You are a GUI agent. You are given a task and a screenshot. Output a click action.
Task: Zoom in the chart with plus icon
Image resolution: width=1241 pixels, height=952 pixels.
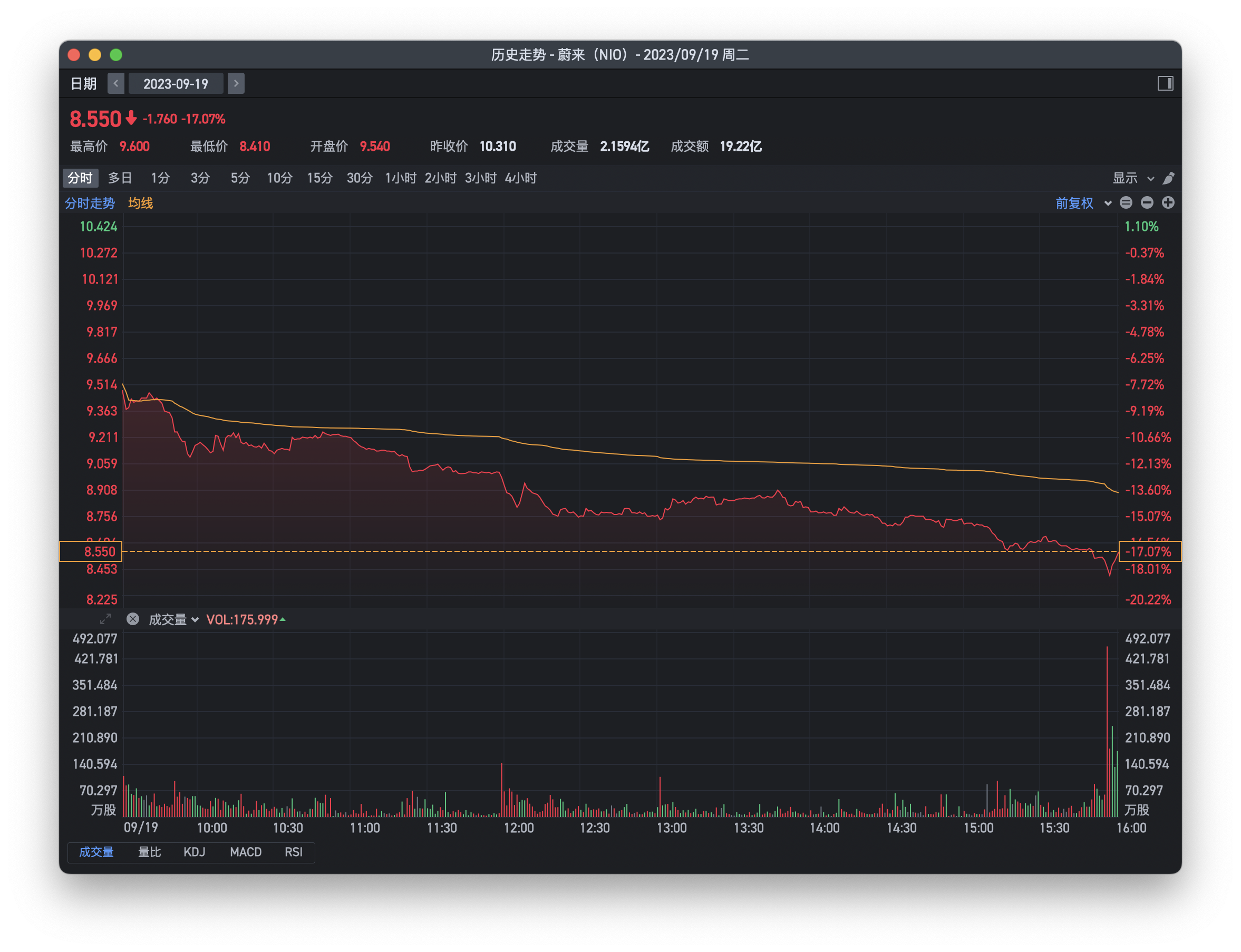[x=1168, y=202]
